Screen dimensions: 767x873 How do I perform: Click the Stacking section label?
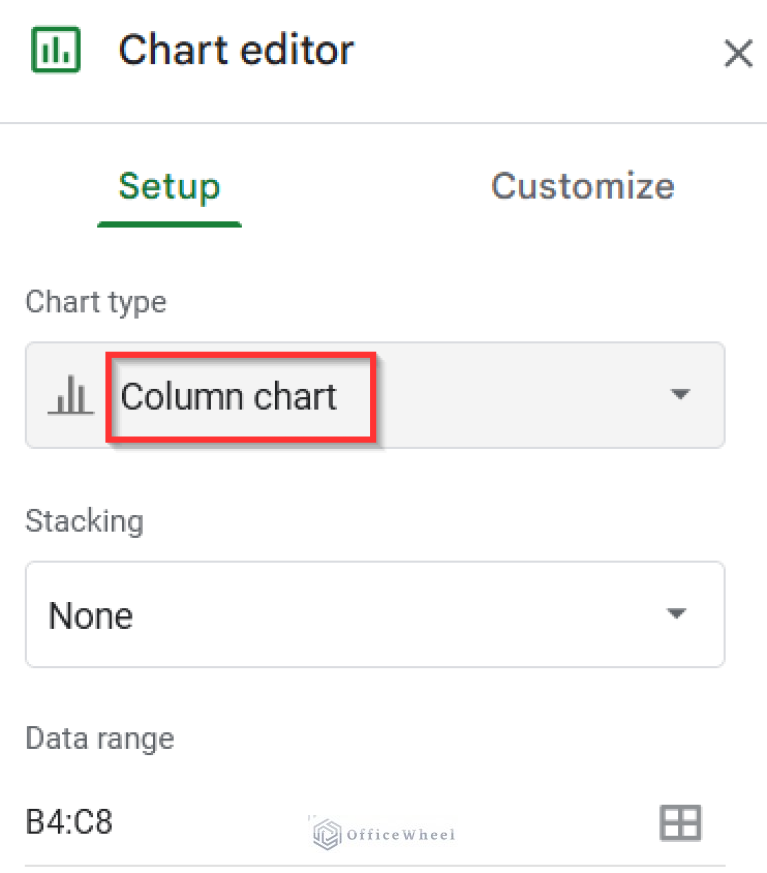[84, 521]
